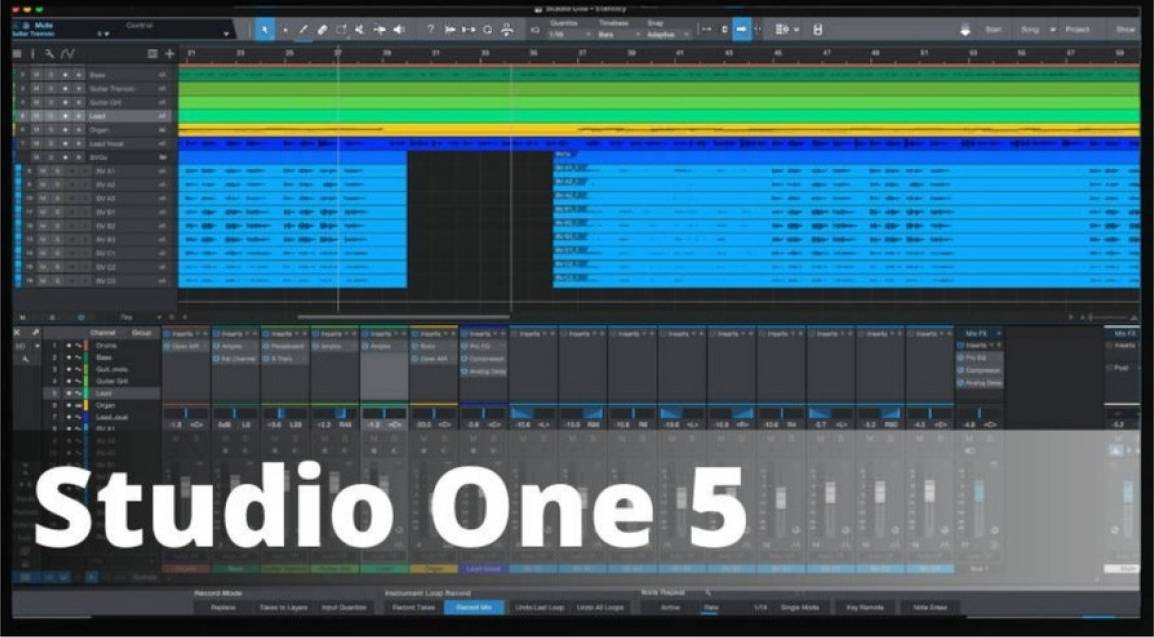This screenshot has height=638, width=1154.
Task: Click Undo All Loops button
Action: (600, 608)
